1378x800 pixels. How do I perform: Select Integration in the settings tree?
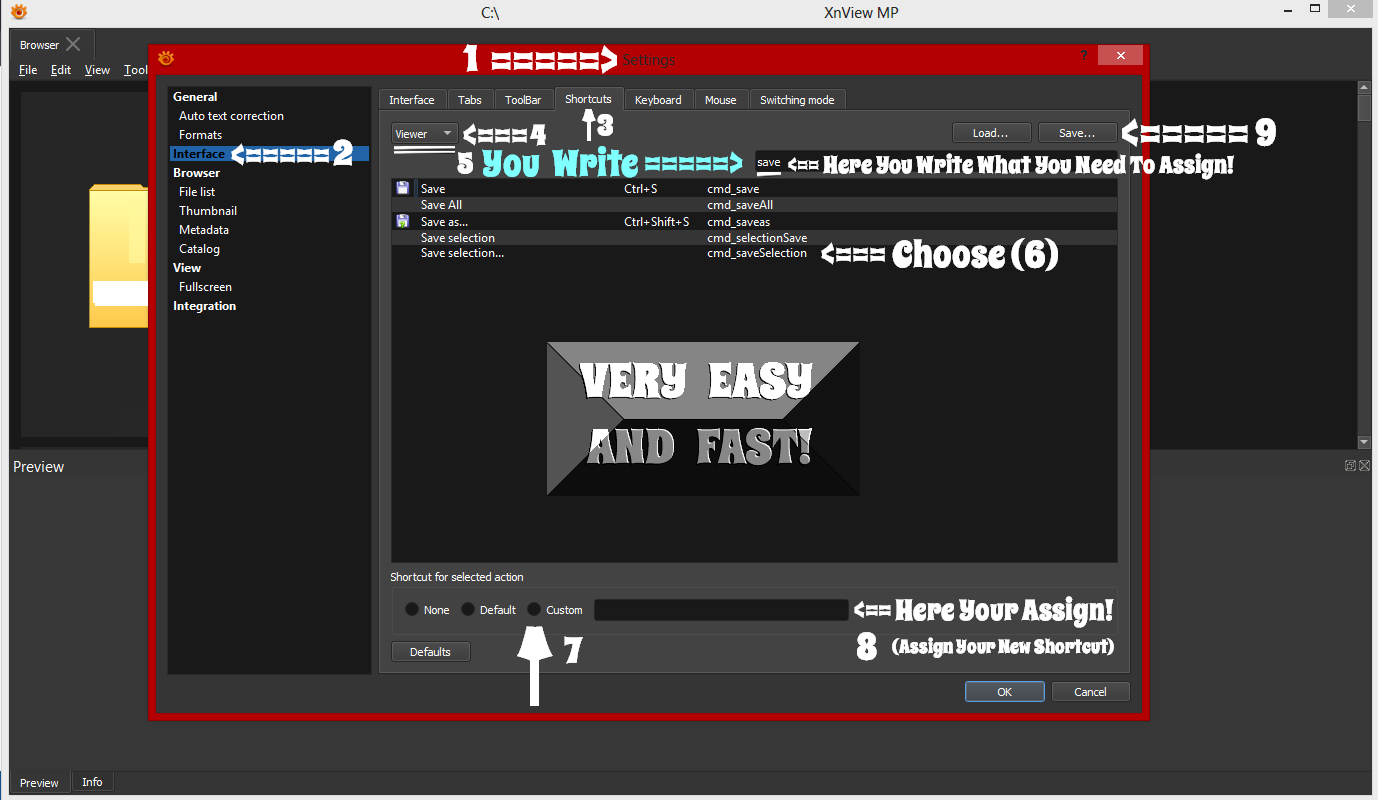click(x=204, y=306)
